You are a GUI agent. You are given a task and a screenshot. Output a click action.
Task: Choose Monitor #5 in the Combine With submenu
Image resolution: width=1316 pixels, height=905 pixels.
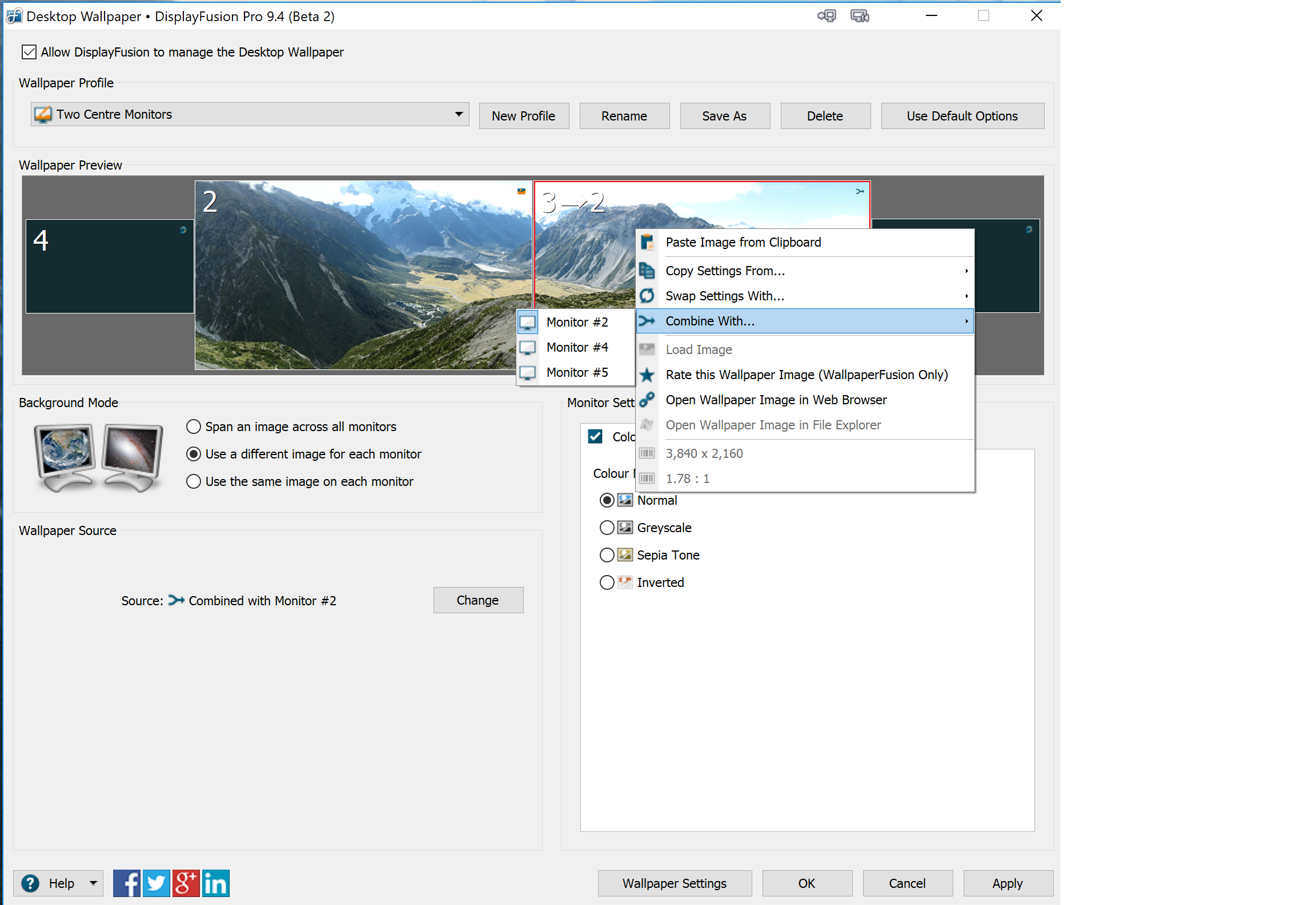point(577,373)
